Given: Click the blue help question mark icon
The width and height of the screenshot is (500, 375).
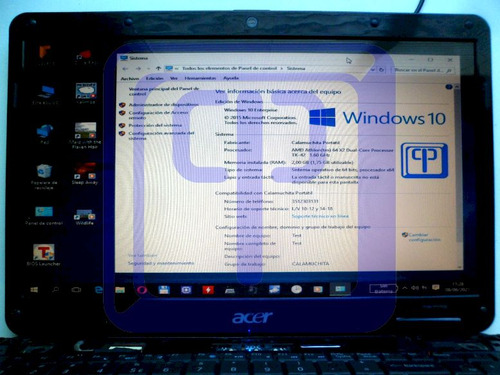Looking at the screenshot, I should 449,87.
